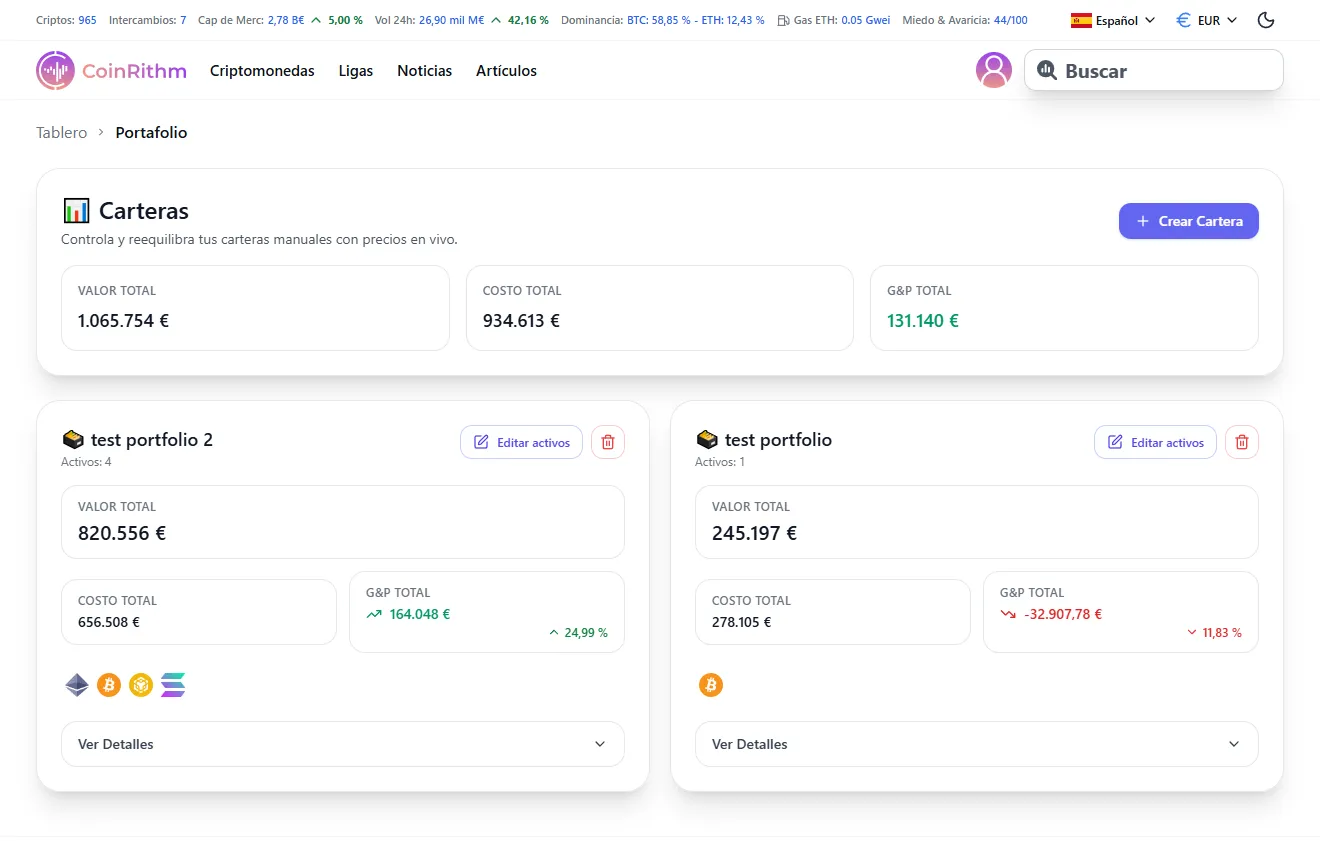Image resolution: width=1320 pixels, height=866 pixels.
Task: Click the CoinRithm logo icon
Action: [55, 70]
